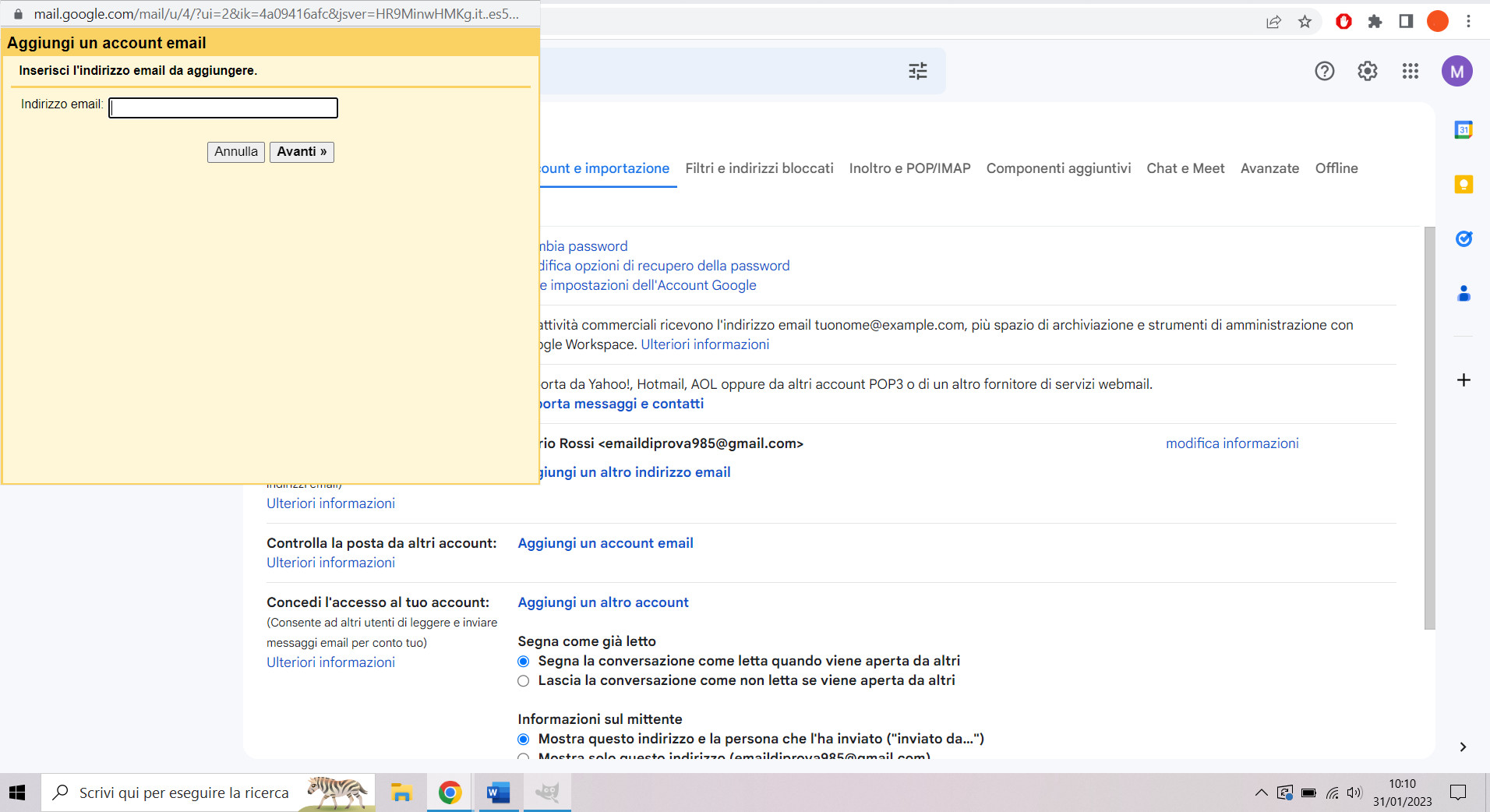This screenshot has height=812, width=1490.
Task: Open the ad blocker extension icon
Action: (1343, 21)
